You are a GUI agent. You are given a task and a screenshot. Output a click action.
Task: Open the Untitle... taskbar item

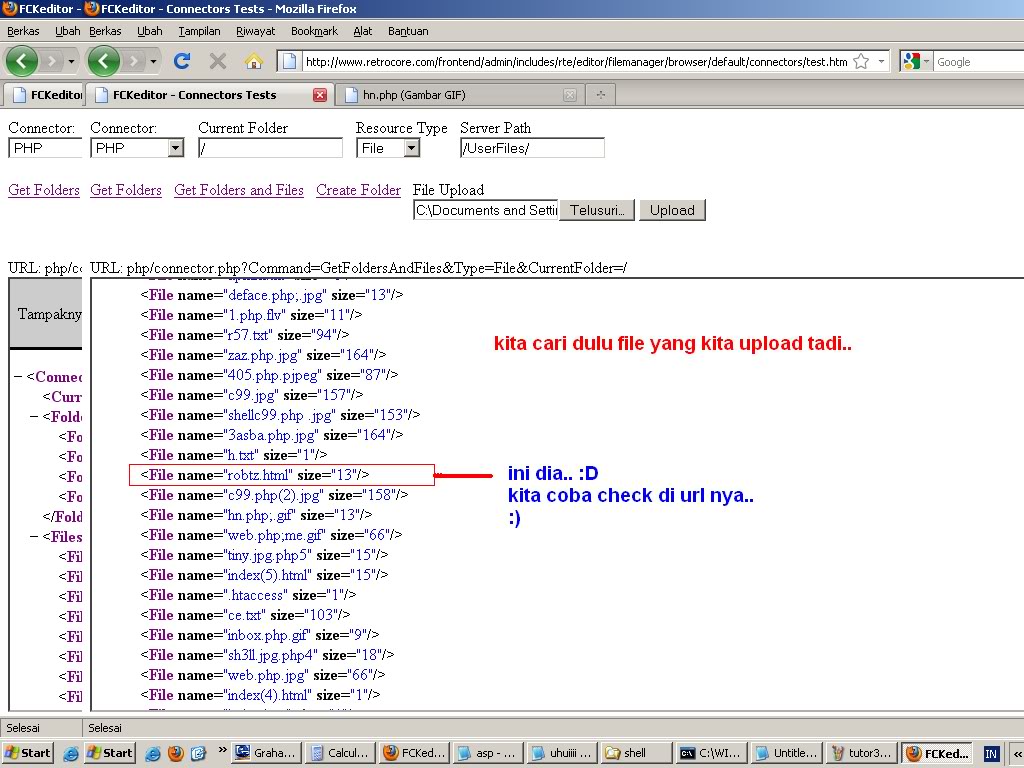[x=787, y=753]
